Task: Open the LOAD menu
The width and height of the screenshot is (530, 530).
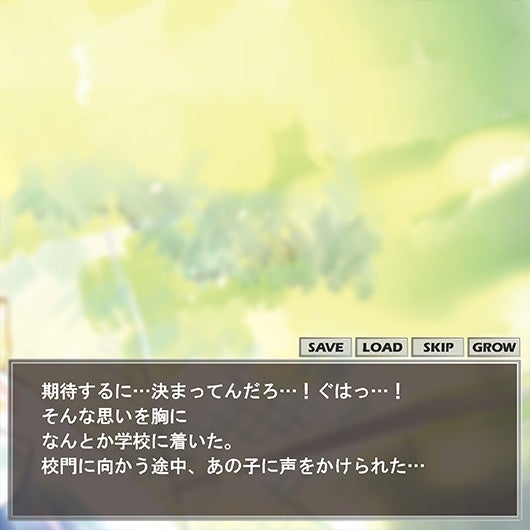Action: 382,347
